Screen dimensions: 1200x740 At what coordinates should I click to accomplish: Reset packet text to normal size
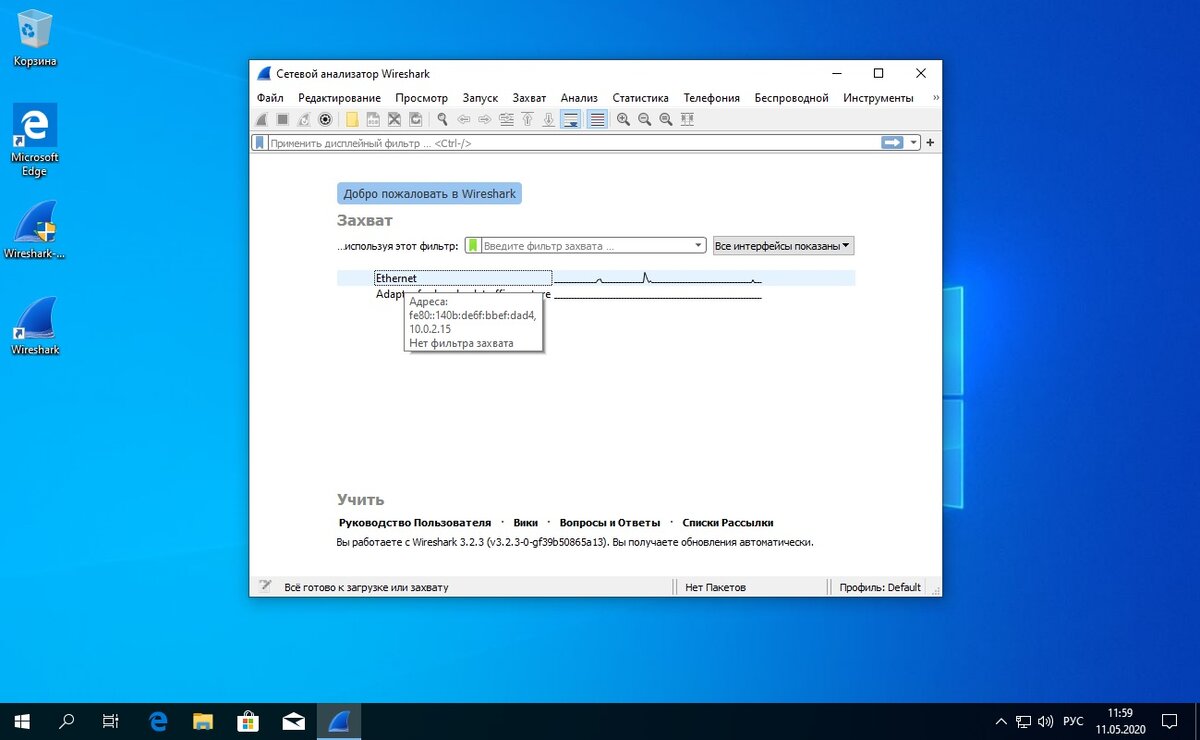point(665,119)
